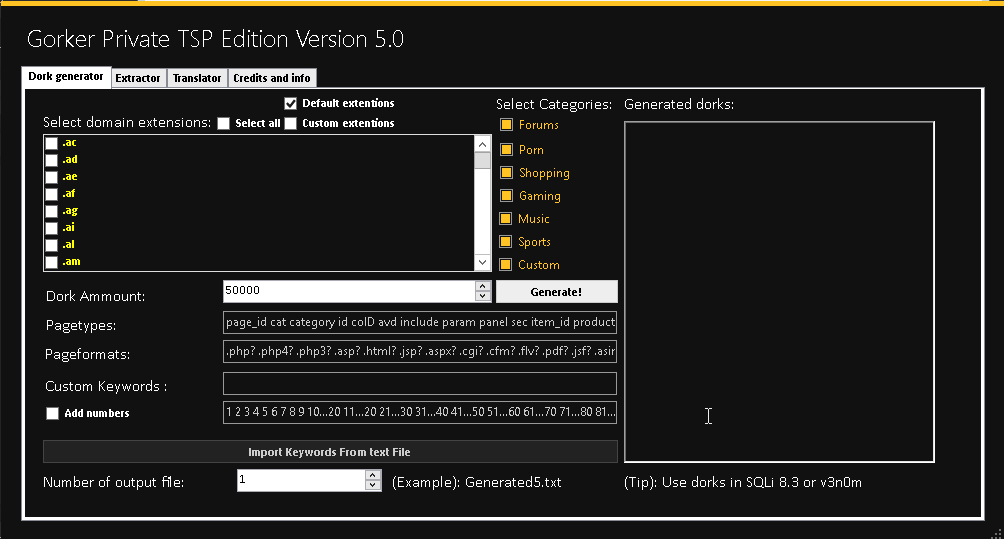Screen dimensions: 1004x539
Task: Toggle the Custom category checkbox
Action: [506, 264]
